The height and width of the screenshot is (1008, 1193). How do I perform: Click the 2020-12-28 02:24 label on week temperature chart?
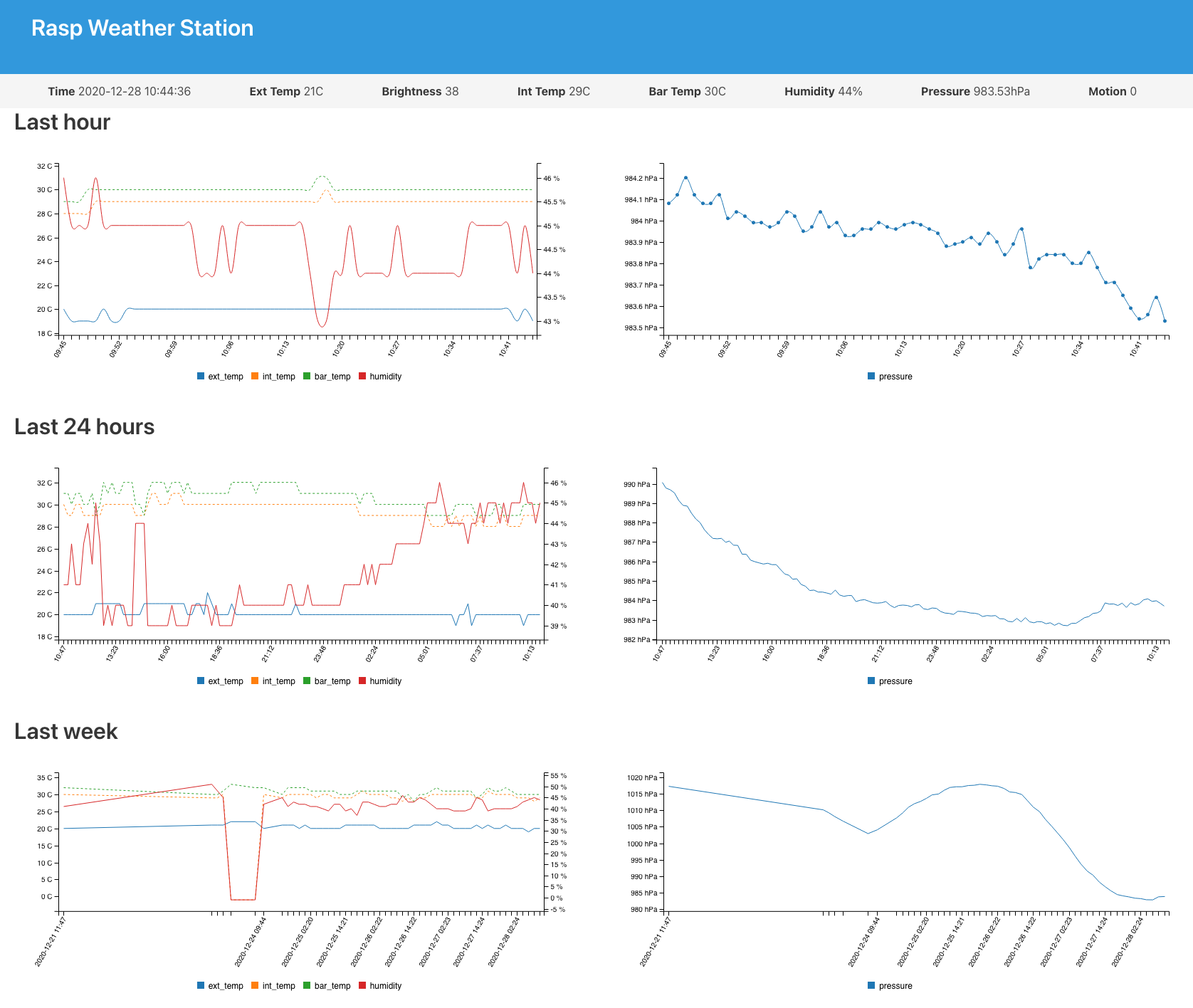504,940
